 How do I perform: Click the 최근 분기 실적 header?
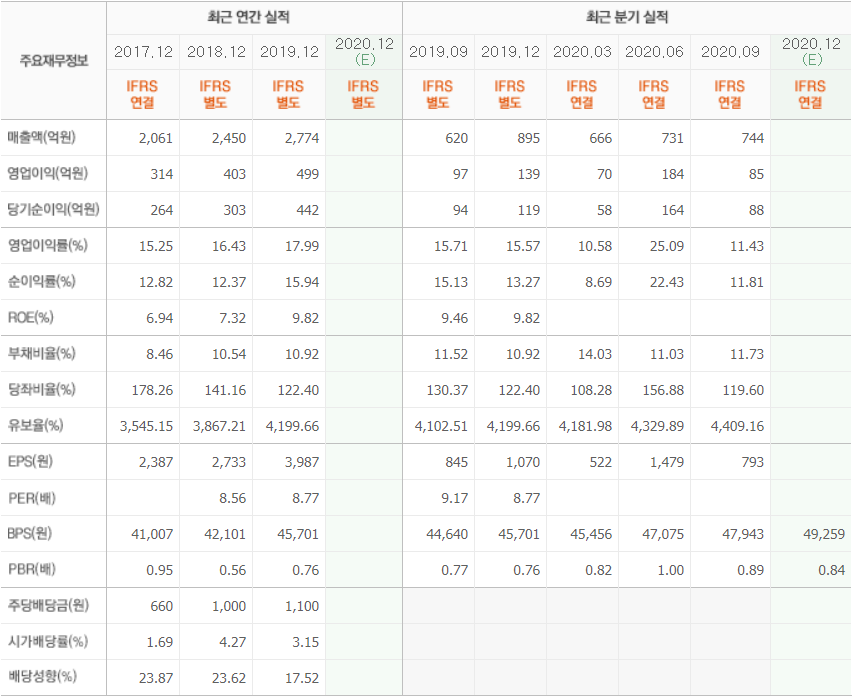(626, 17)
